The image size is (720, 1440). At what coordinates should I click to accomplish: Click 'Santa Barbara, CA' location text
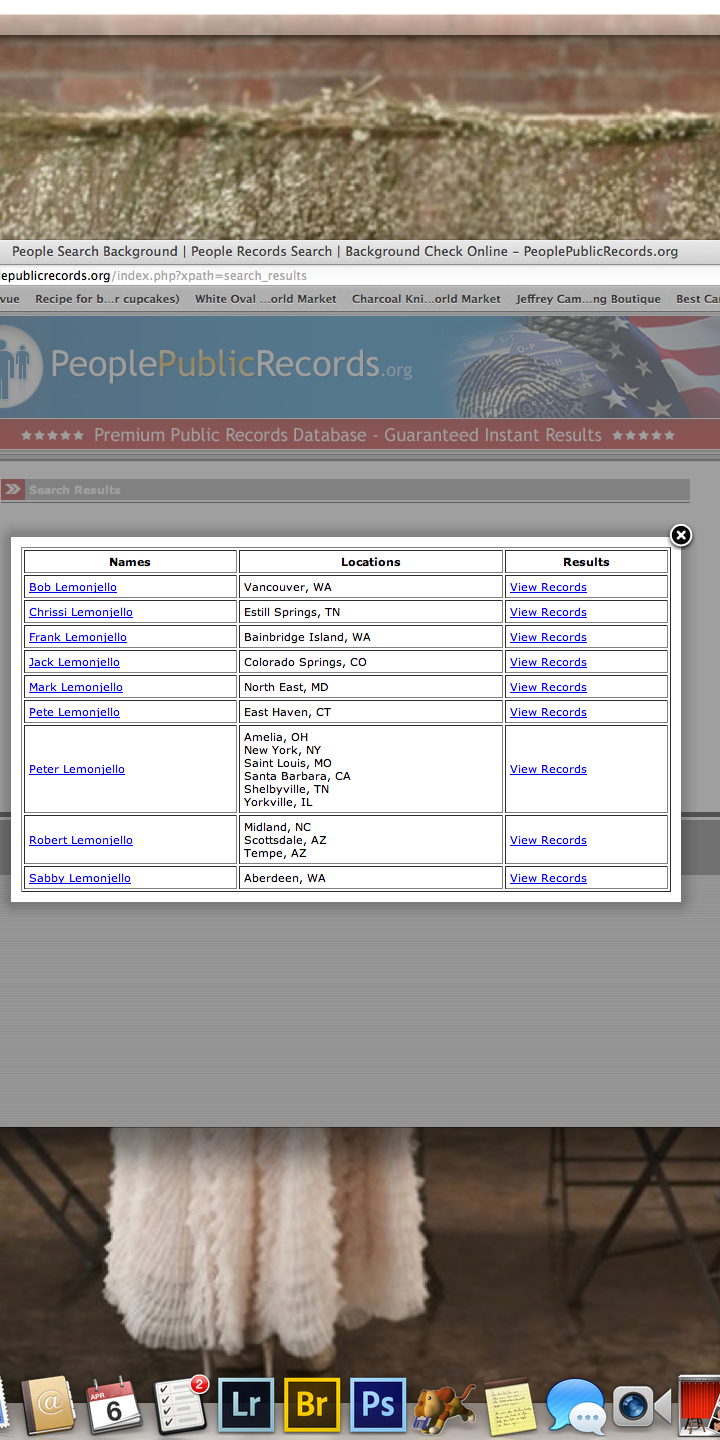tap(297, 776)
